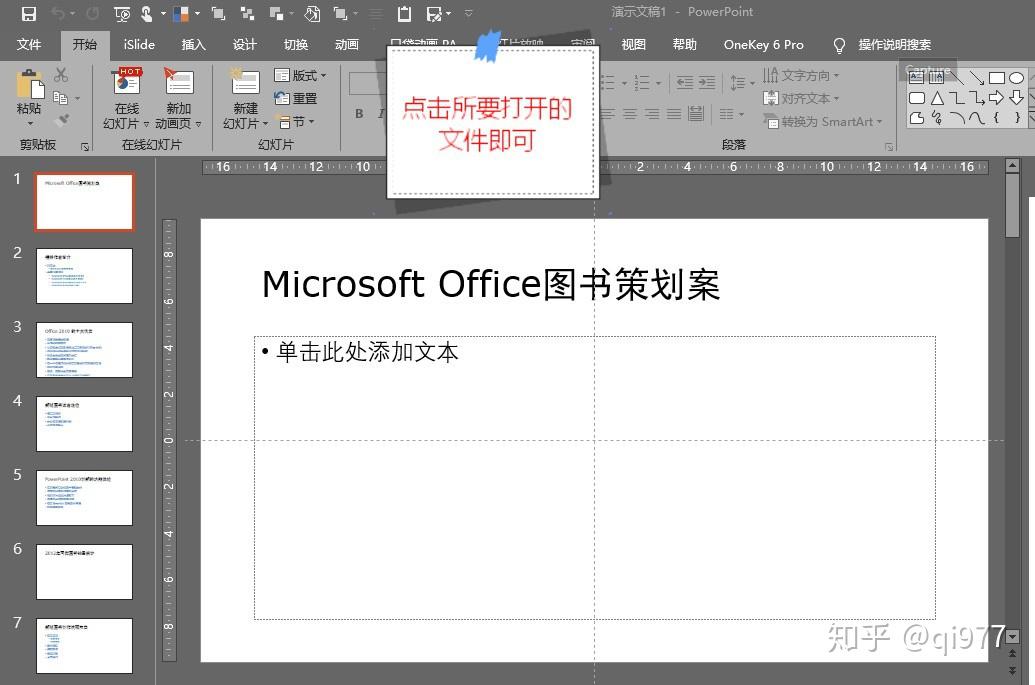
Task: Click the Cut scissors icon
Action: click(x=61, y=75)
